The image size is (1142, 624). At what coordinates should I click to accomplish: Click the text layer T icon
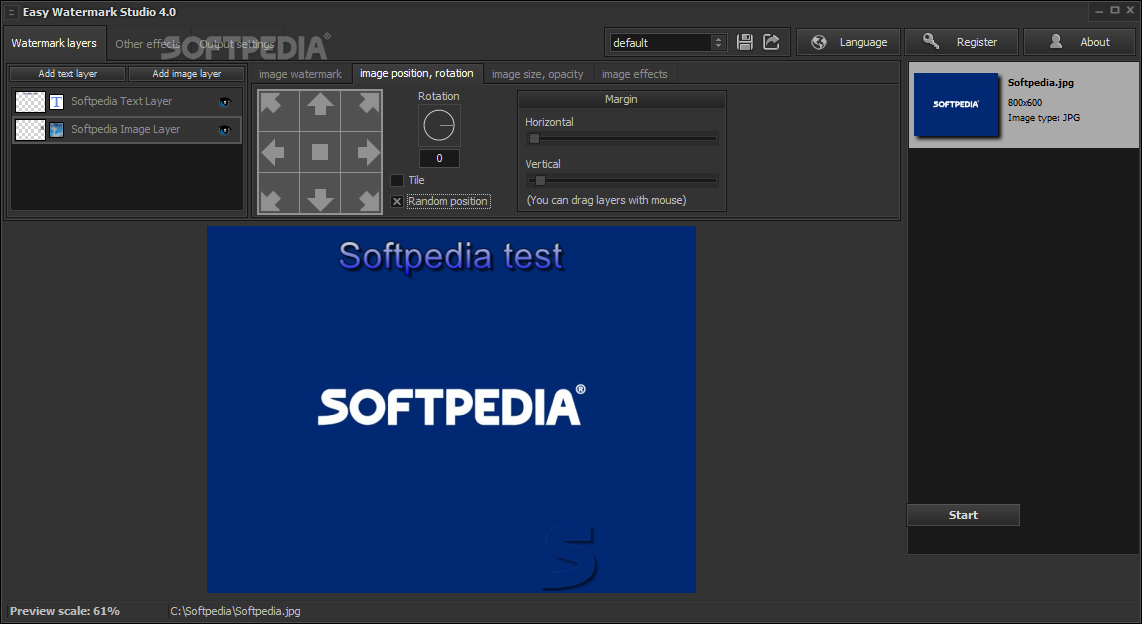click(x=56, y=102)
